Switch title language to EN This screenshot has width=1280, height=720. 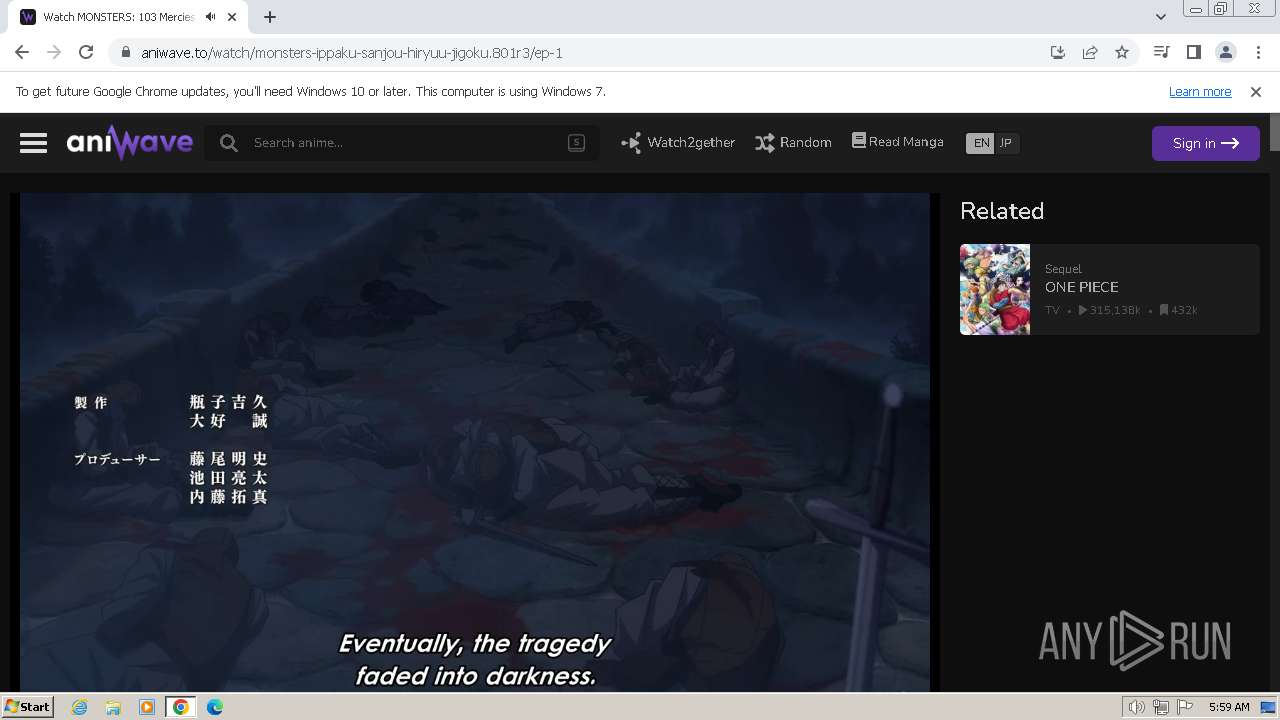coord(981,143)
